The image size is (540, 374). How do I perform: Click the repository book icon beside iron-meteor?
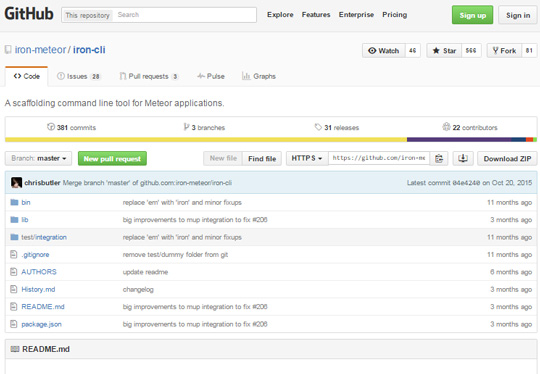pos(8,50)
